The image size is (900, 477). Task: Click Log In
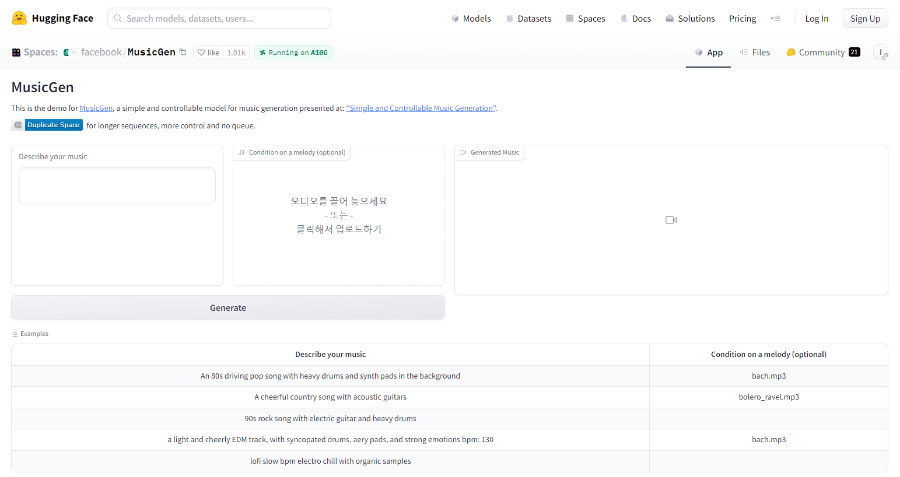pos(816,18)
